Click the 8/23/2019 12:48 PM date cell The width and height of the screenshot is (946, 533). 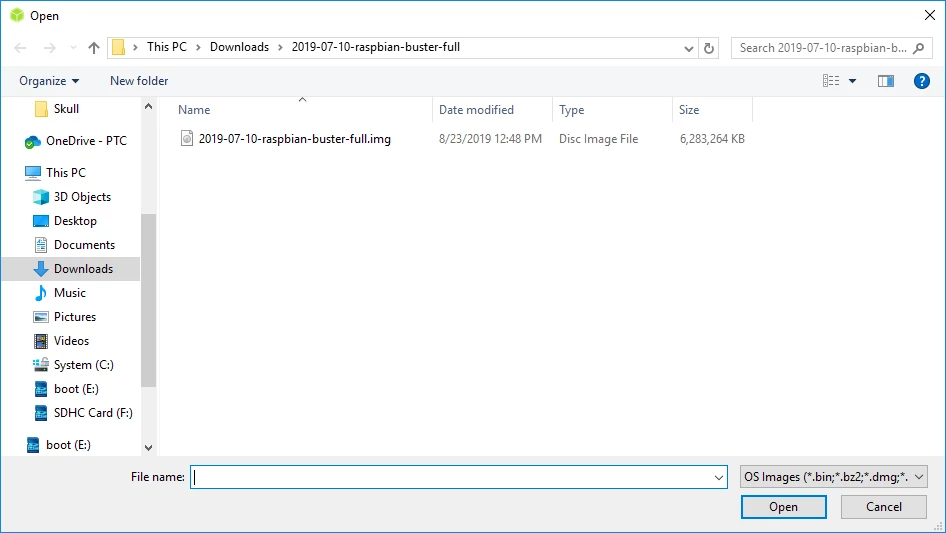pos(490,139)
